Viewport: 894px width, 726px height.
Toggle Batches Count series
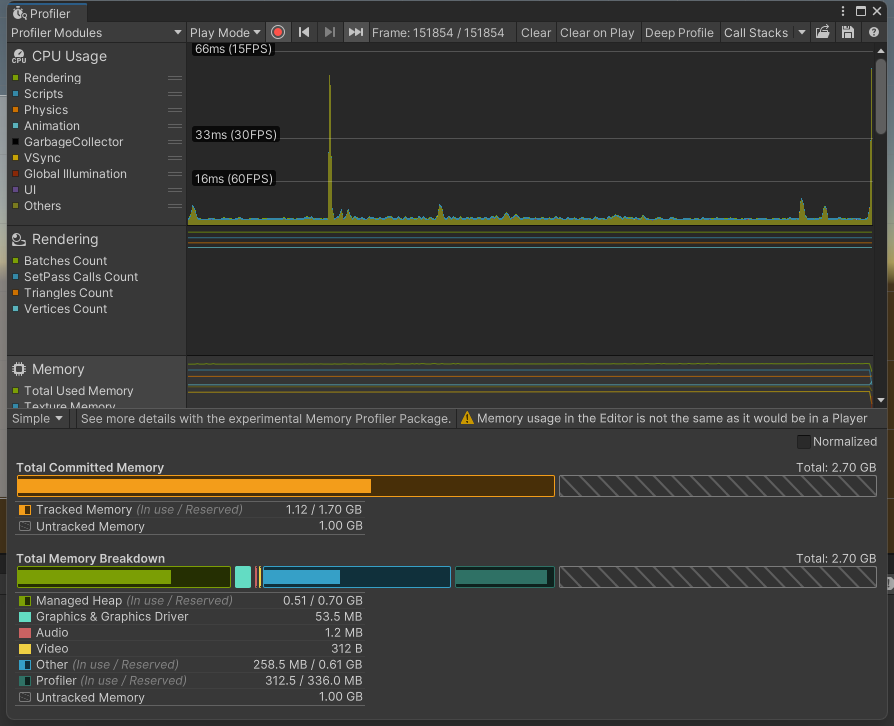(x=65, y=261)
